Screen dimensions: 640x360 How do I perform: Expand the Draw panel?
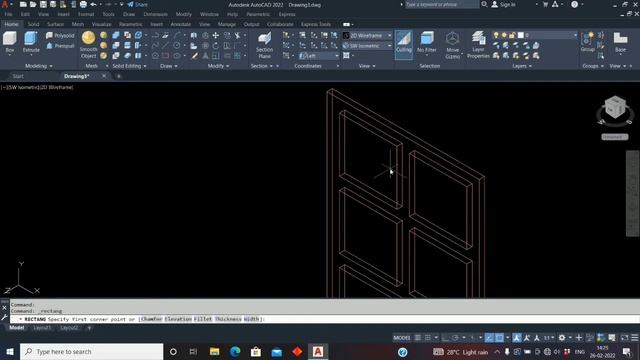[x=169, y=66]
